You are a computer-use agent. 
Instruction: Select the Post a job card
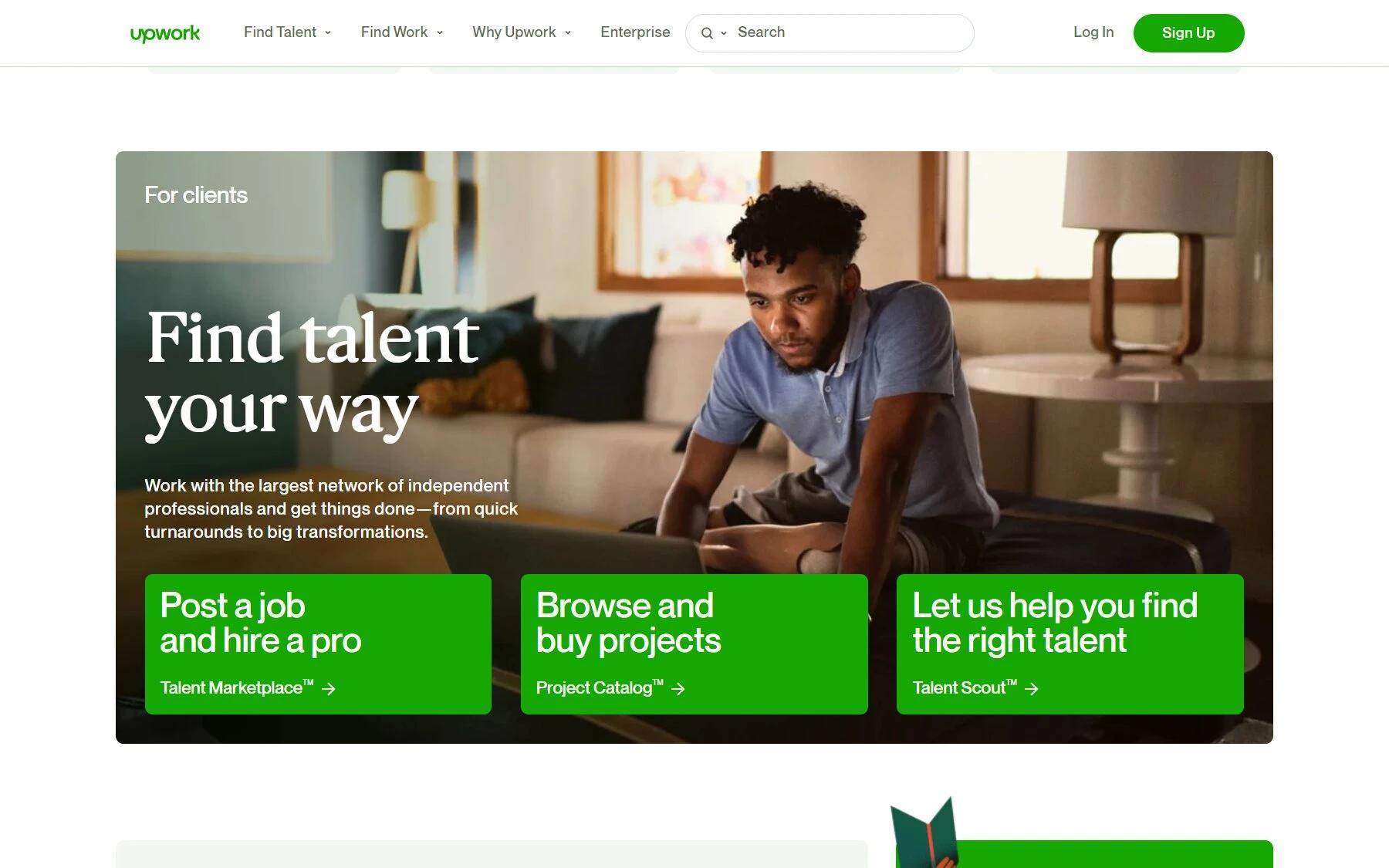click(x=318, y=644)
